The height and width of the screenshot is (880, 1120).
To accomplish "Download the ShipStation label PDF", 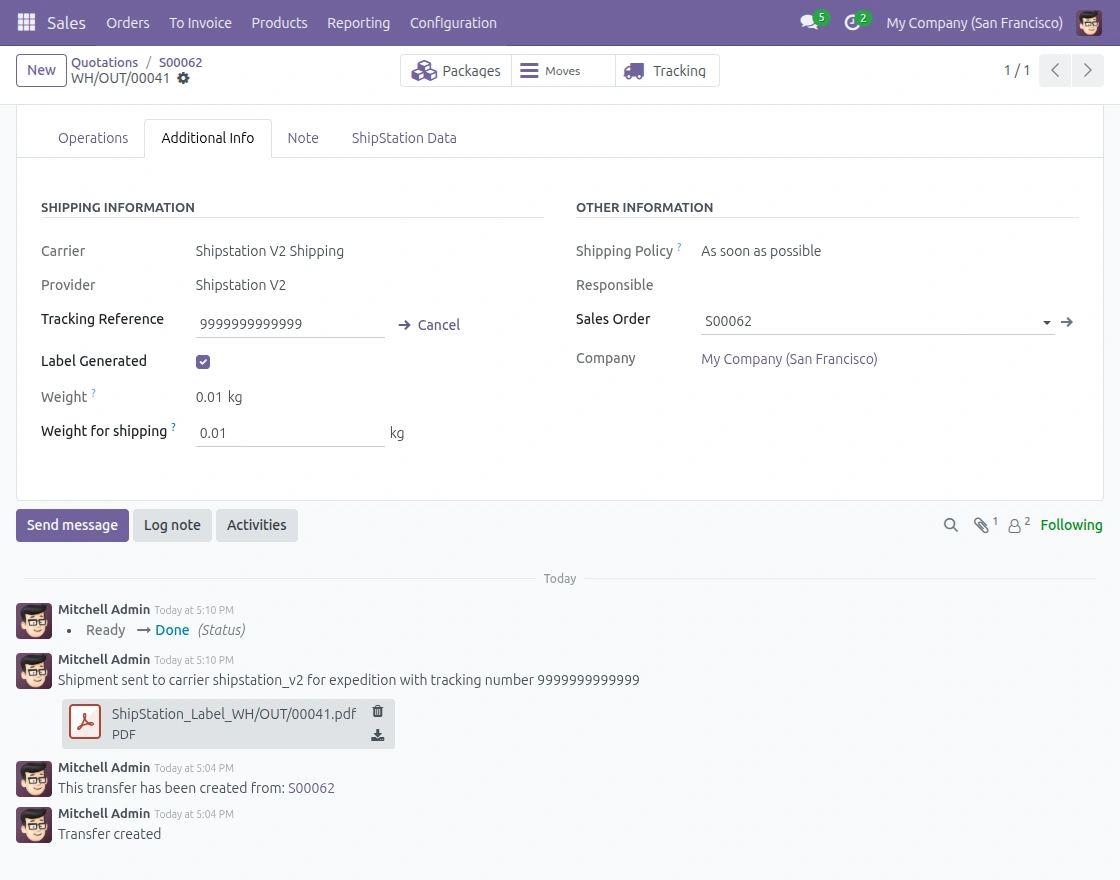I will 377,735.
